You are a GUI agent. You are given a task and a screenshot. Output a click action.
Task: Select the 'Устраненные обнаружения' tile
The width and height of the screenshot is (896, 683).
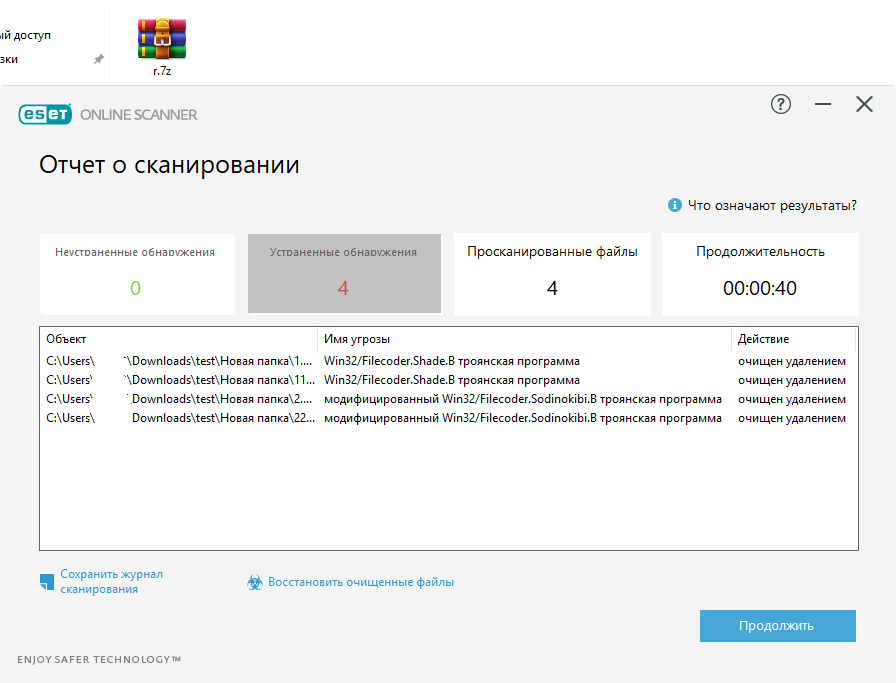click(x=344, y=273)
